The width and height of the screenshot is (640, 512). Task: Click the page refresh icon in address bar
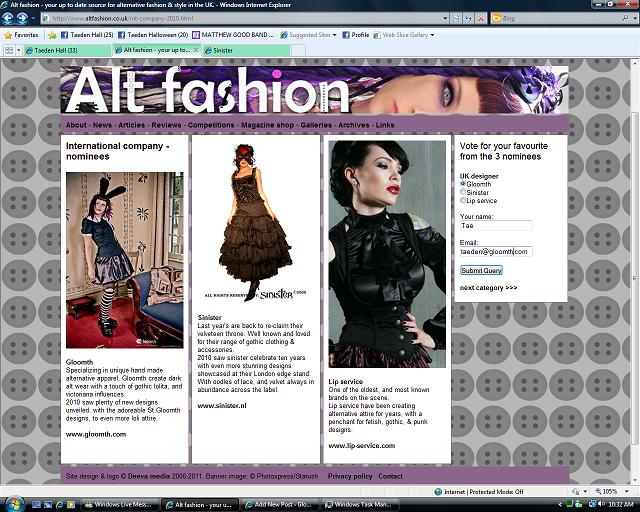point(469,18)
